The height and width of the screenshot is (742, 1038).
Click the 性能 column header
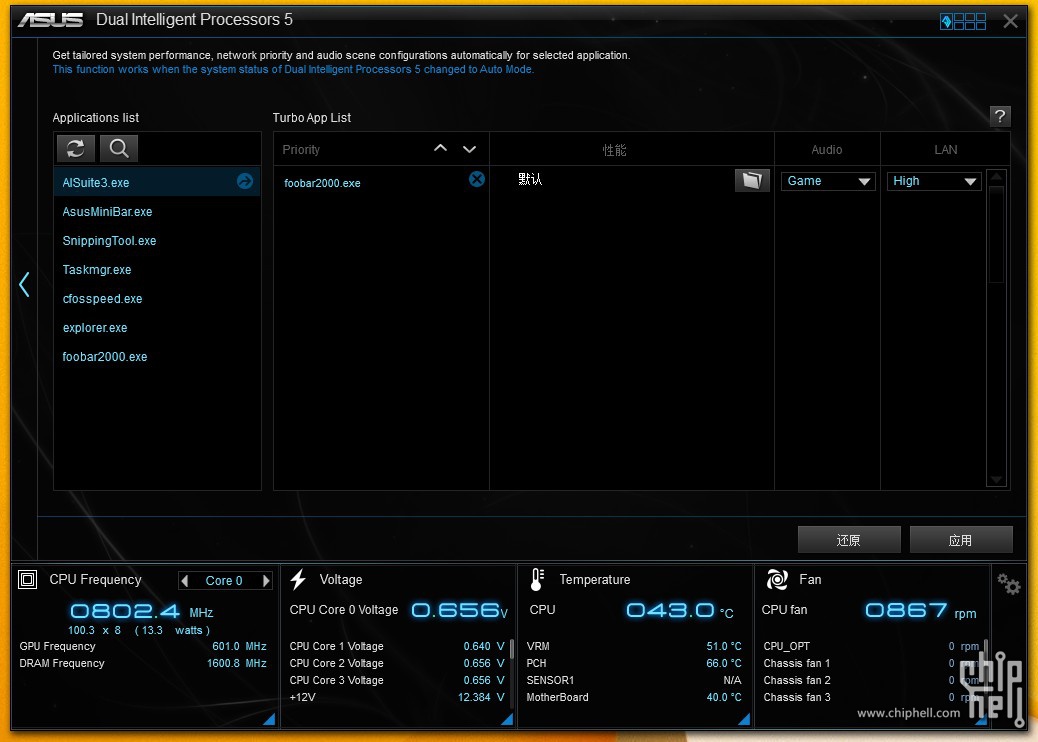[x=614, y=150]
